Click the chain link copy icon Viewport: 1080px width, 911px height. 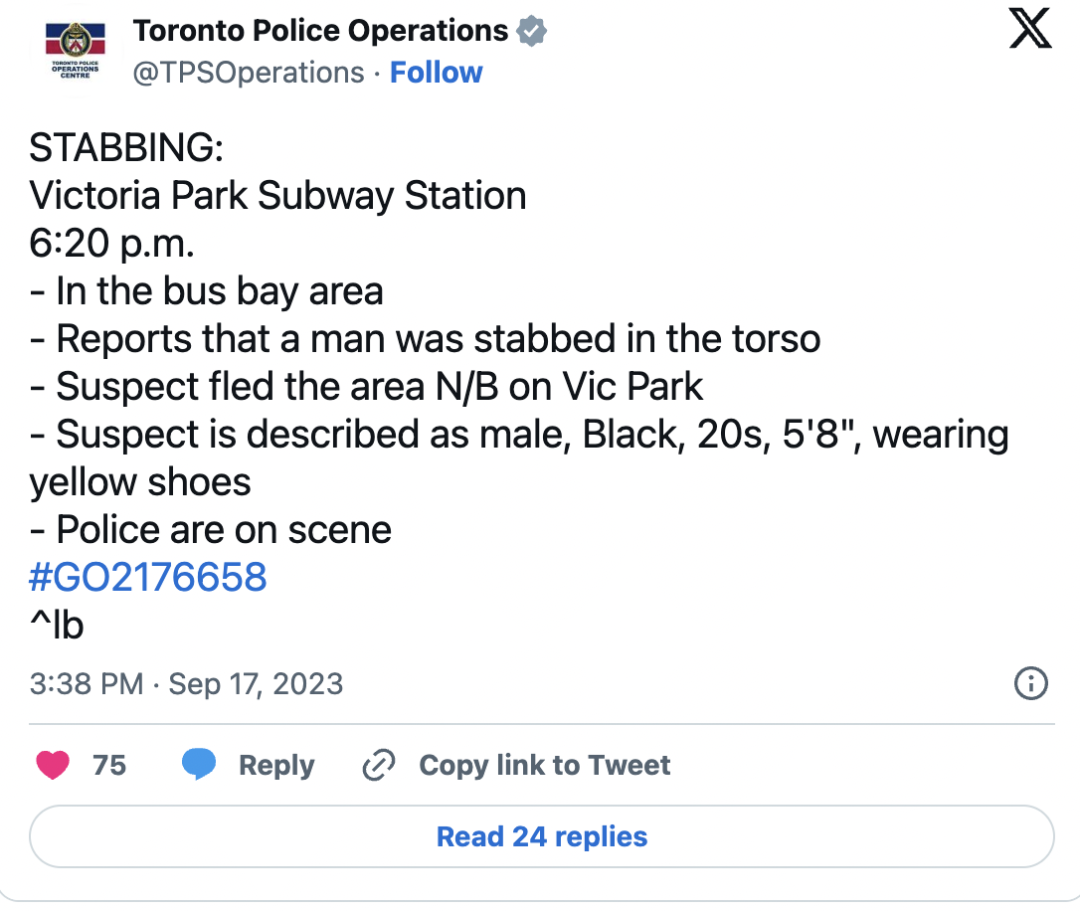379,765
